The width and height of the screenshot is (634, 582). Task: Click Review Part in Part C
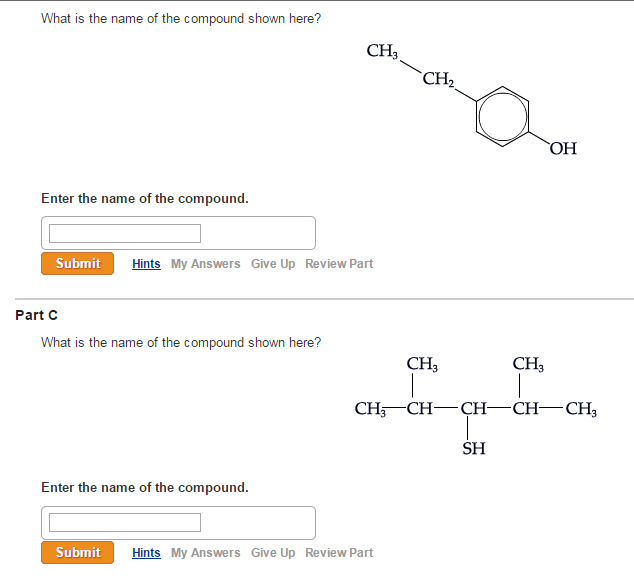[339, 553]
